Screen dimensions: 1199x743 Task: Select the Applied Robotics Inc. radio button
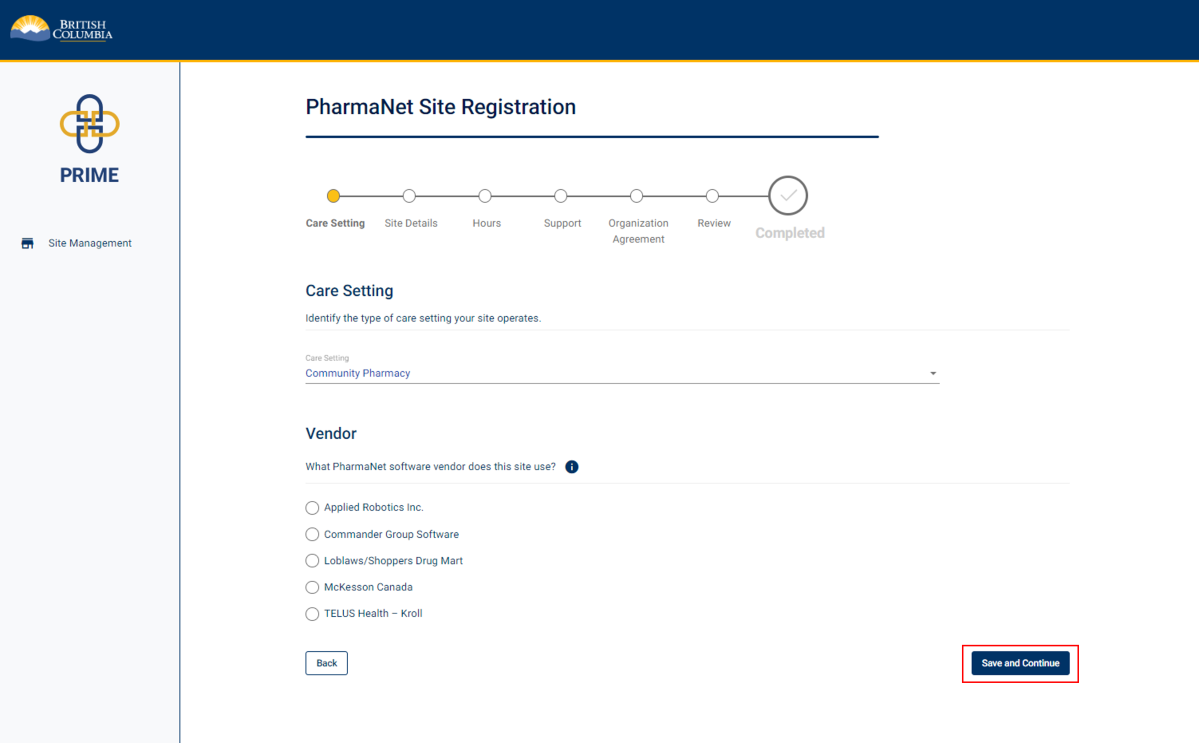pos(312,508)
